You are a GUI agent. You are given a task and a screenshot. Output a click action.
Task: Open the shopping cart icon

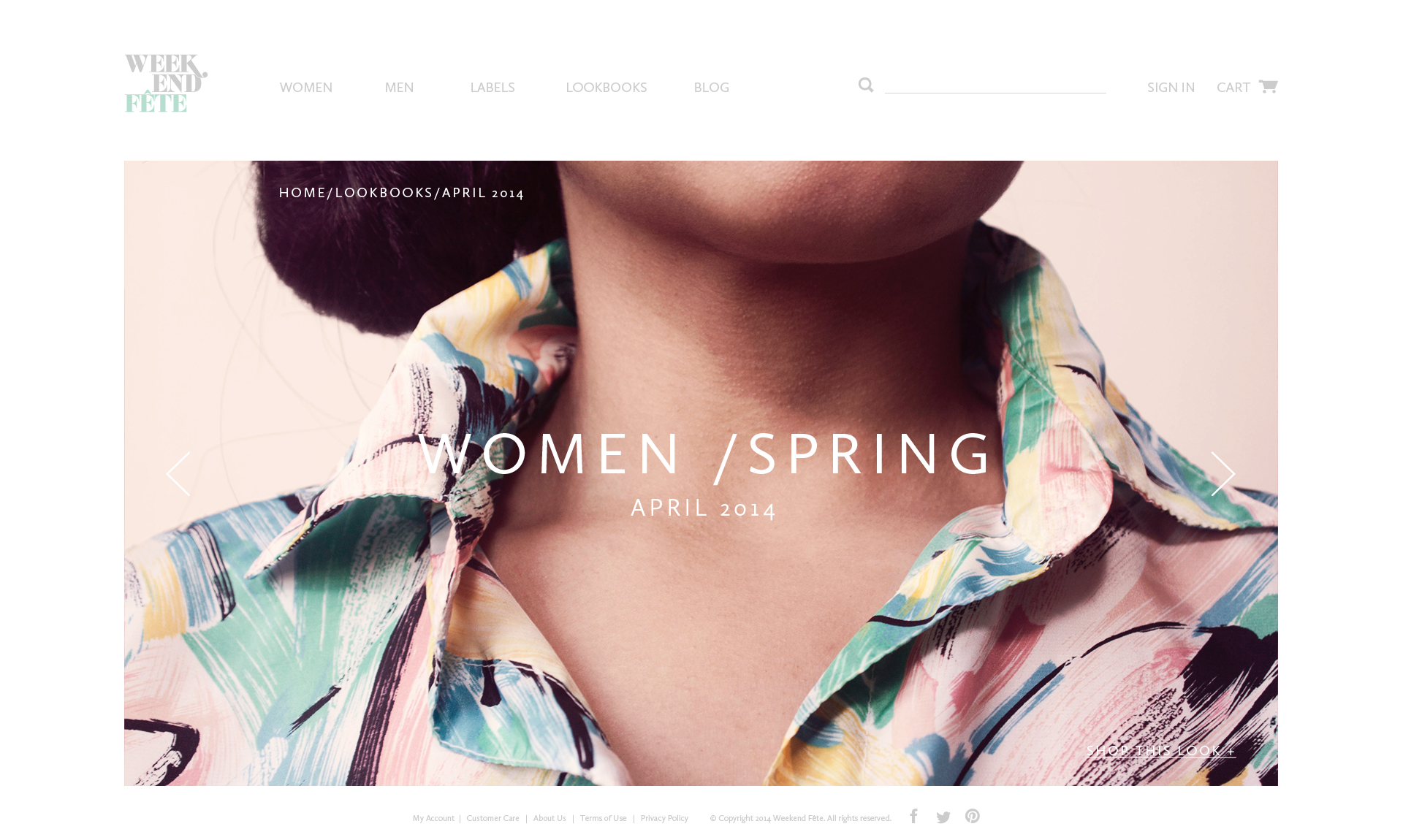tap(1268, 86)
